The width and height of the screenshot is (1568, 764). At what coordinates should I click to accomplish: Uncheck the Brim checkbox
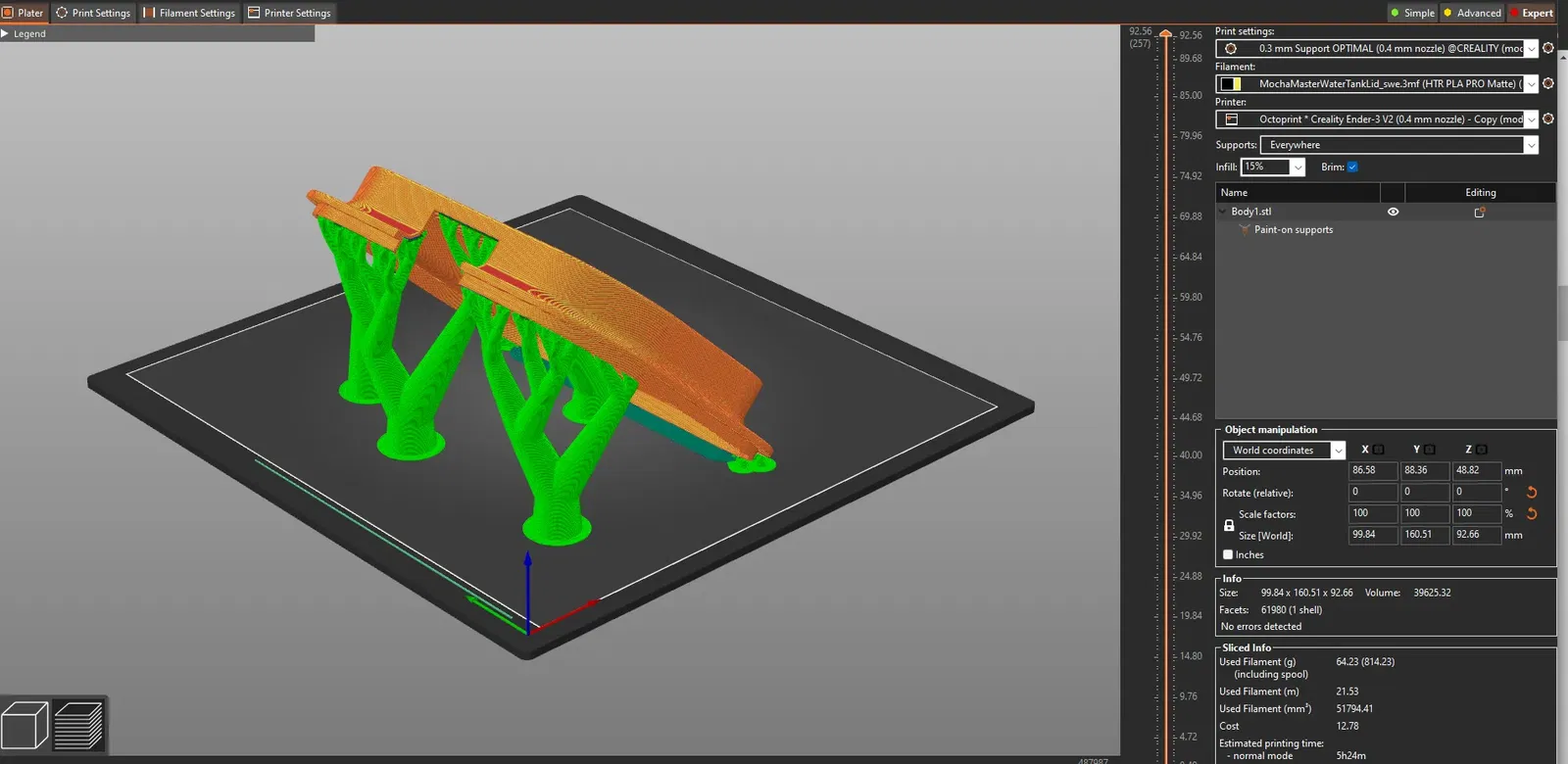(x=1352, y=167)
